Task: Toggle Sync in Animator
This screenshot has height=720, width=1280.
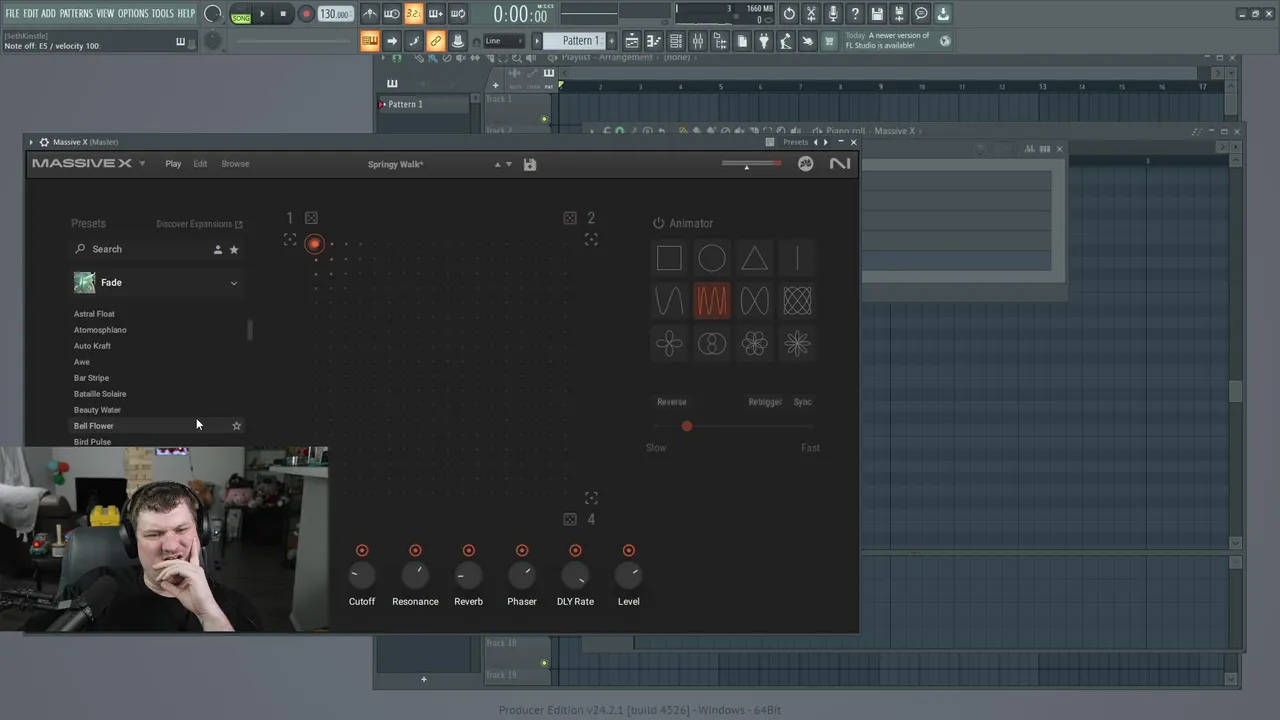Action: pyautogui.click(x=803, y=402)
